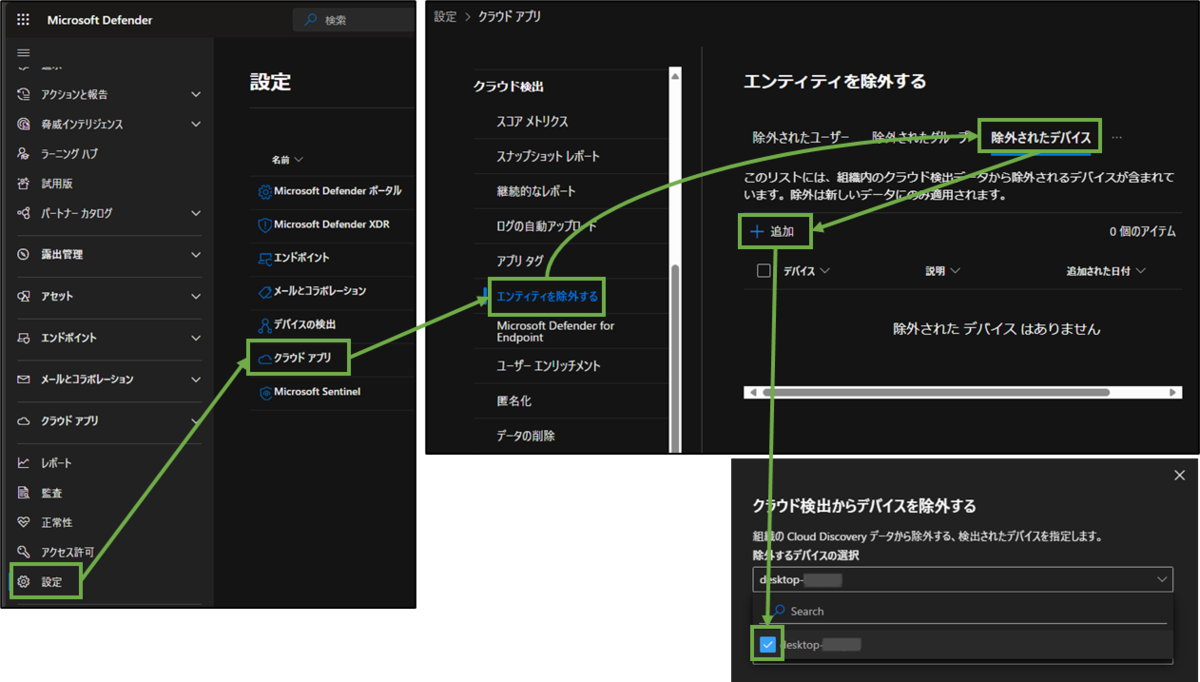Sort by the 追加された日付 column
Screen dimensions: 1200x682
click(x=1105, y=270)
